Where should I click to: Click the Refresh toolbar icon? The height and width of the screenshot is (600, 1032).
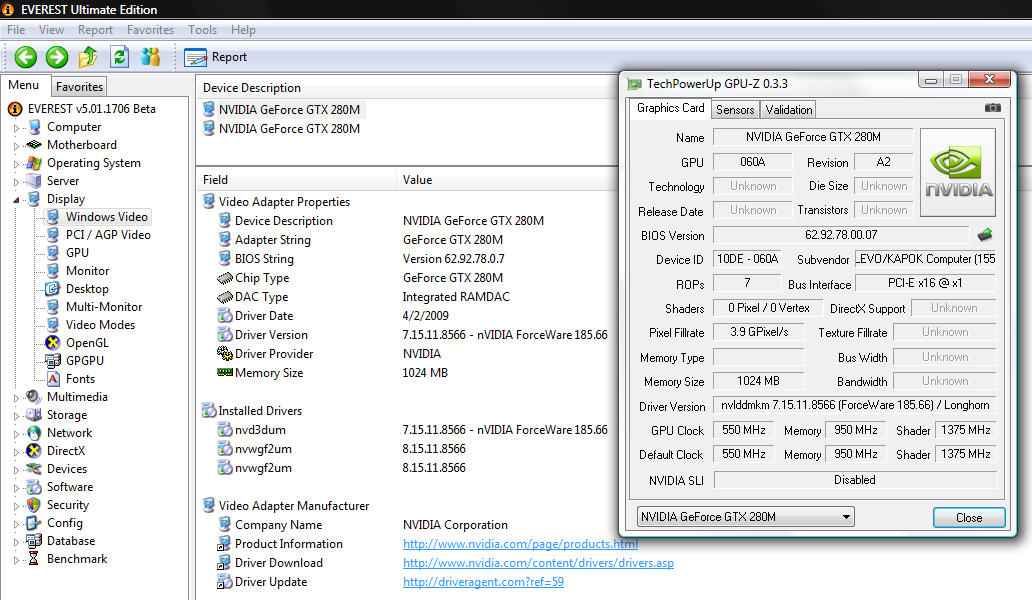119,57
